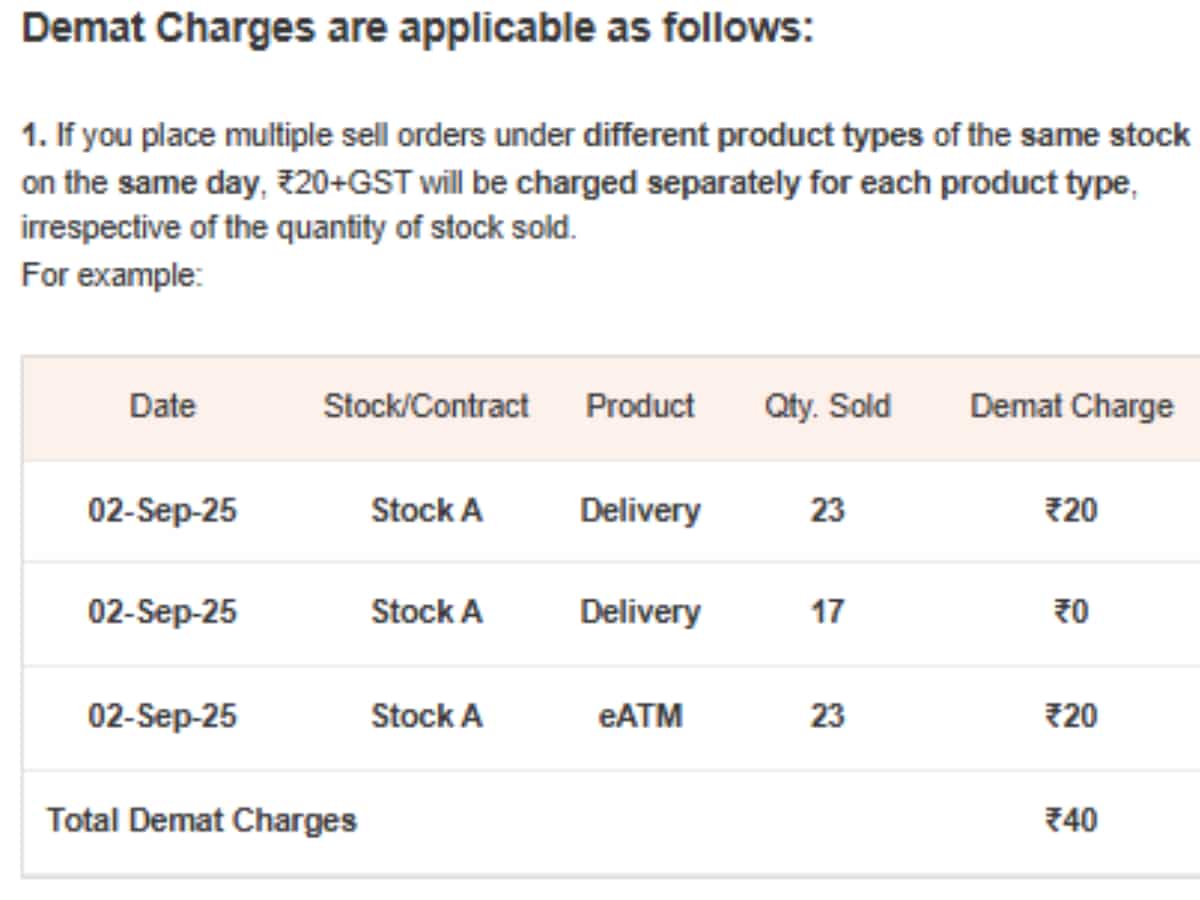Select the Demat Charge column header

(x=1071, y=406)
